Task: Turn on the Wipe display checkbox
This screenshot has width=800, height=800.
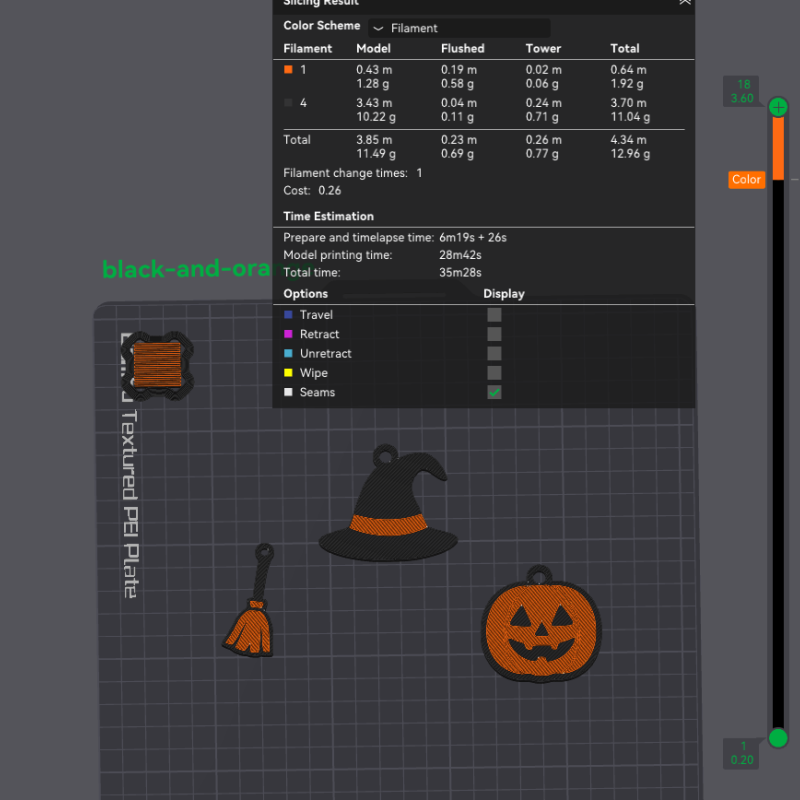Action: [494, 373]
